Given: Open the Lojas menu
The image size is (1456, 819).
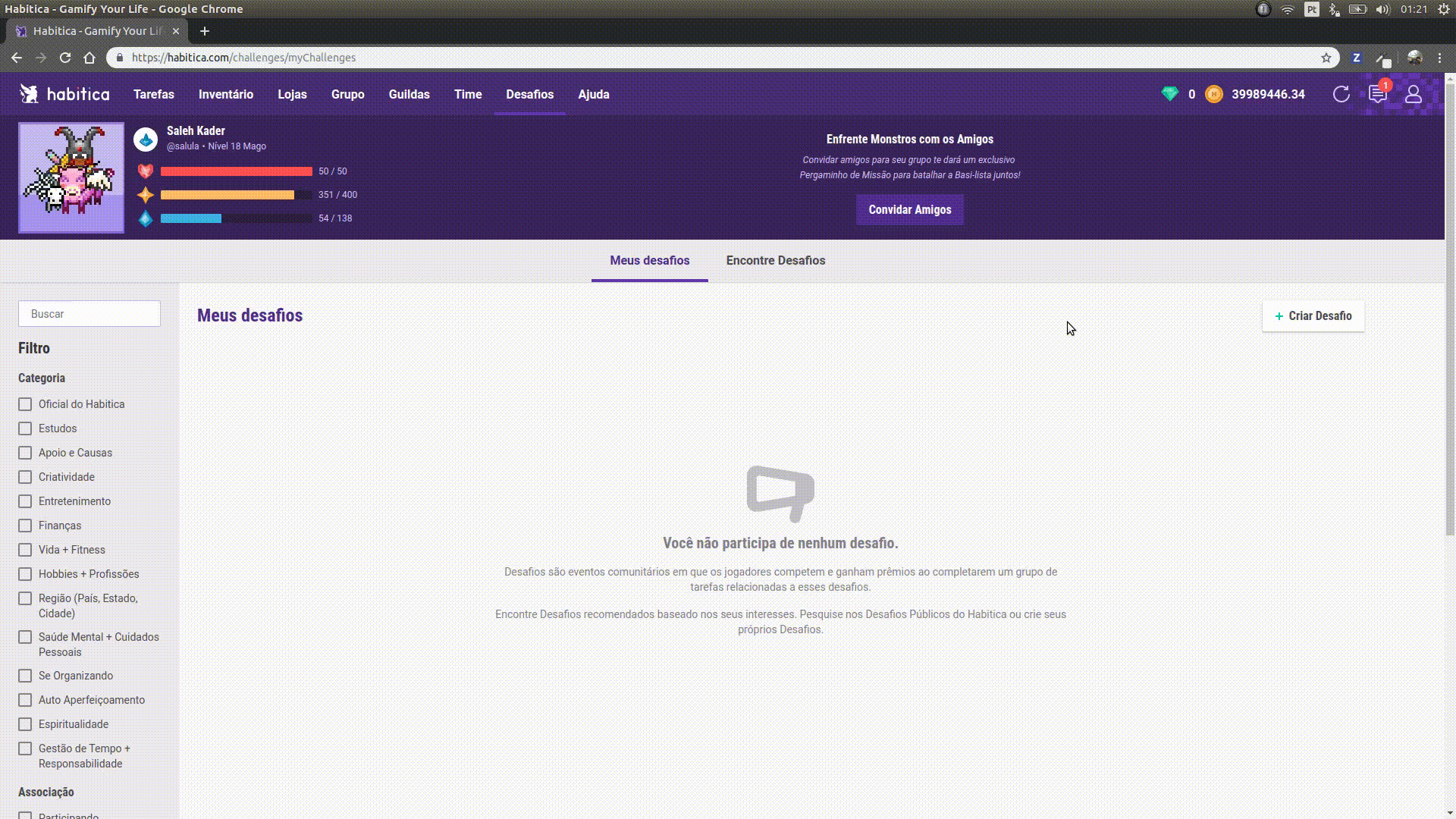Looking at the screenshot, I should point(292,94).
